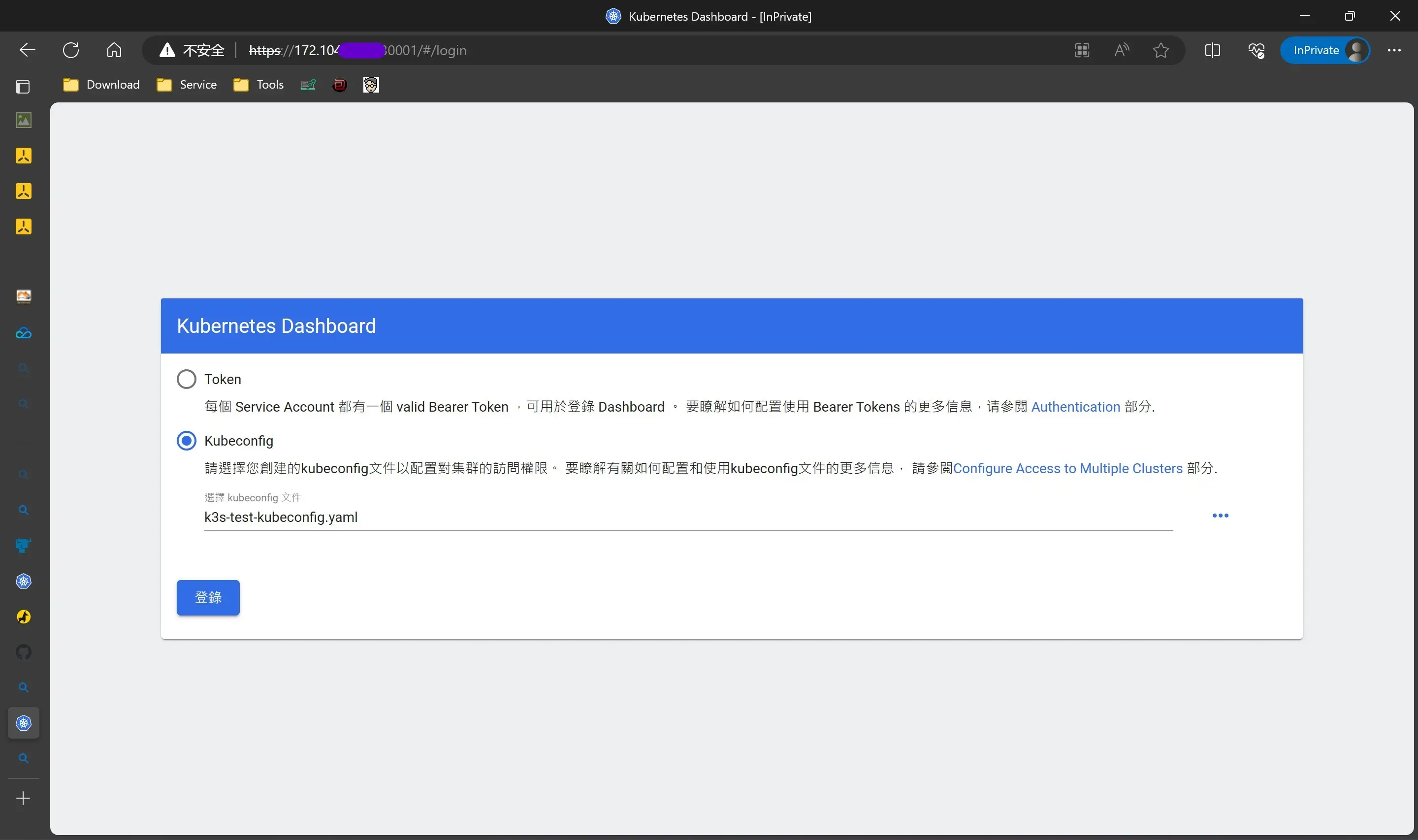Click the Token label text
The height and width of the screenshot is (840, 1418).
pos(223,379)
